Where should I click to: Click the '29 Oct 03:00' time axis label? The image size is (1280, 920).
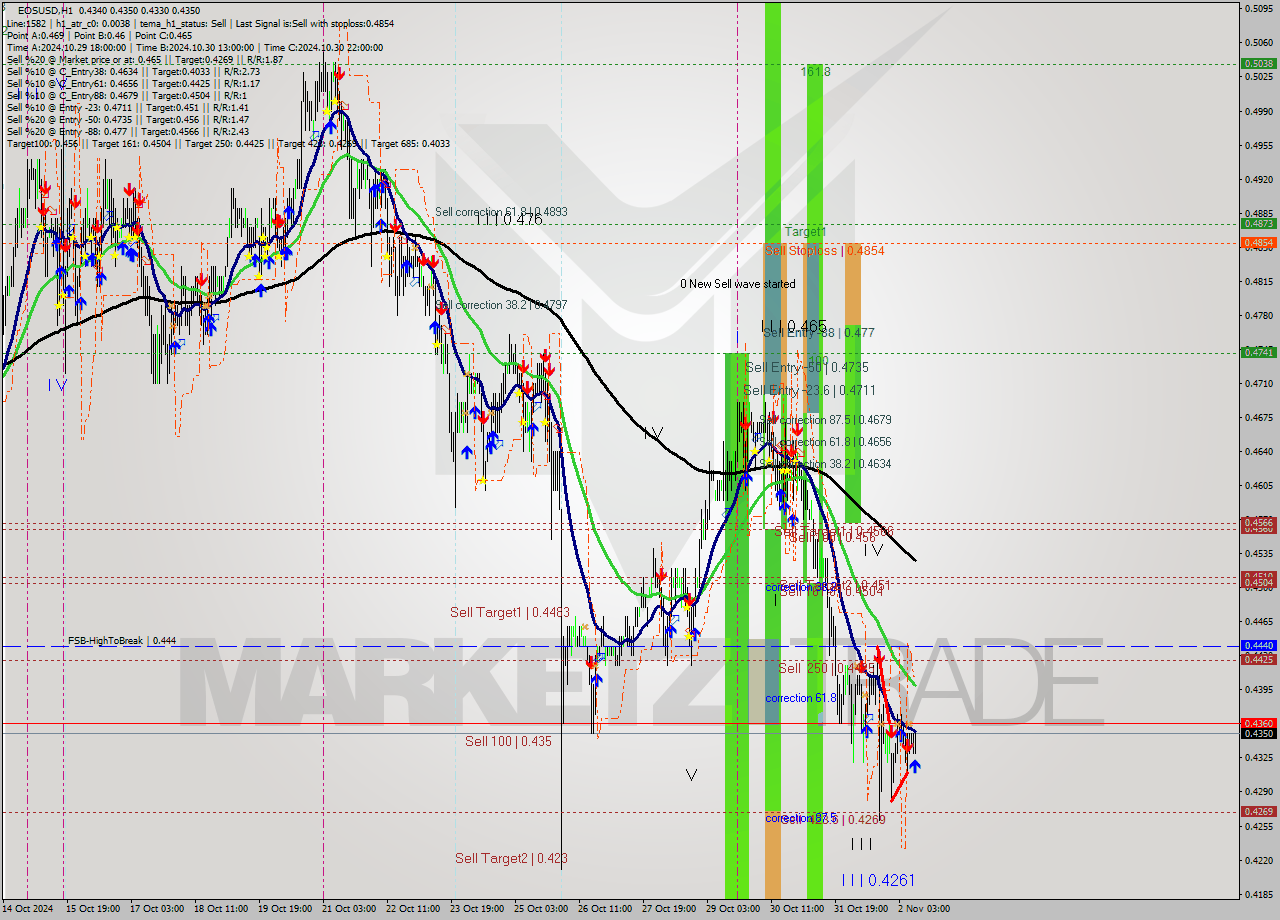click(732, 909)
